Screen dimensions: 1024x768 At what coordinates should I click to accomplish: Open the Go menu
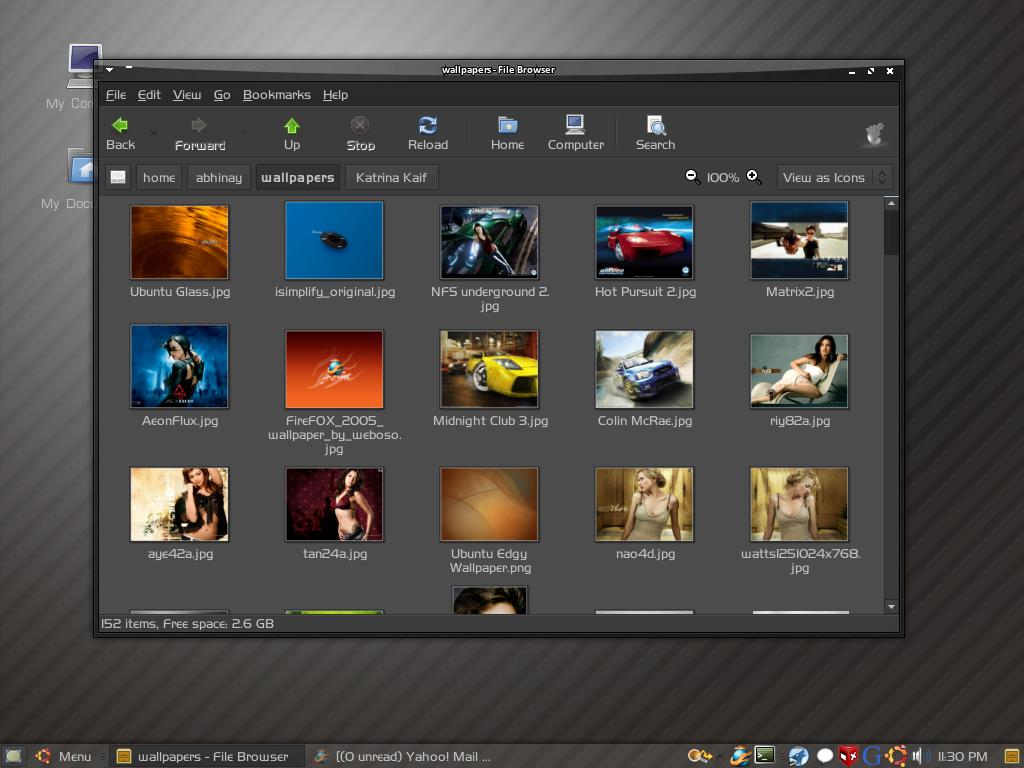coord(222,95)
